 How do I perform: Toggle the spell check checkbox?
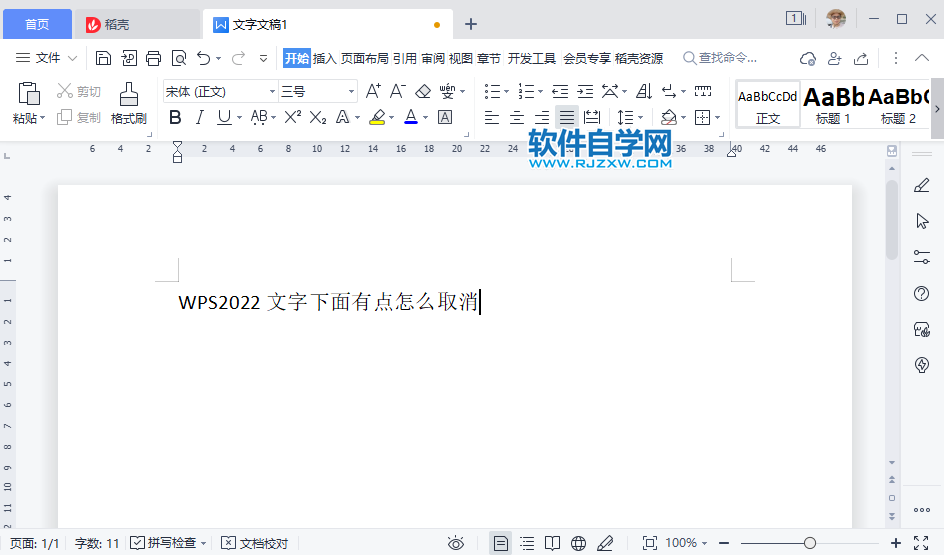(x=137, y=543)
